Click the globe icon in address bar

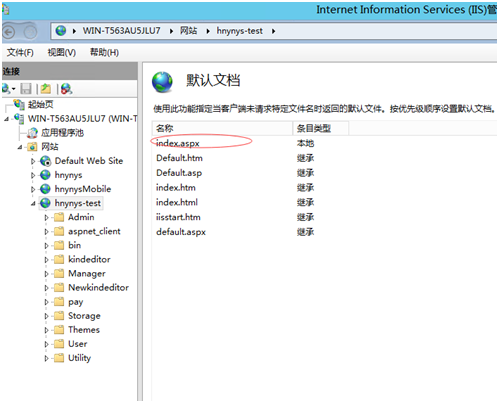(61, 31)
